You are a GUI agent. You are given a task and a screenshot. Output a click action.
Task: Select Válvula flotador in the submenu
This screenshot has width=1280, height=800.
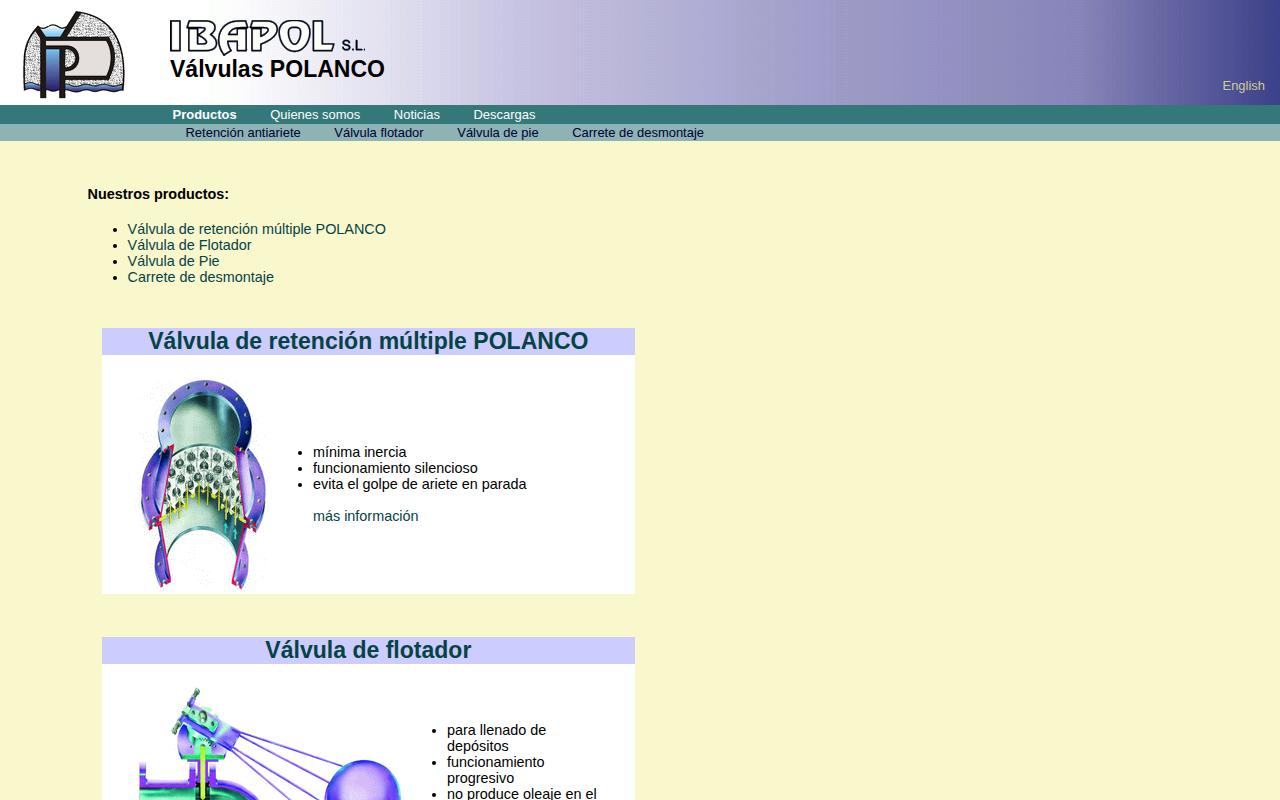pyautogui.click(x=379, y=133)
